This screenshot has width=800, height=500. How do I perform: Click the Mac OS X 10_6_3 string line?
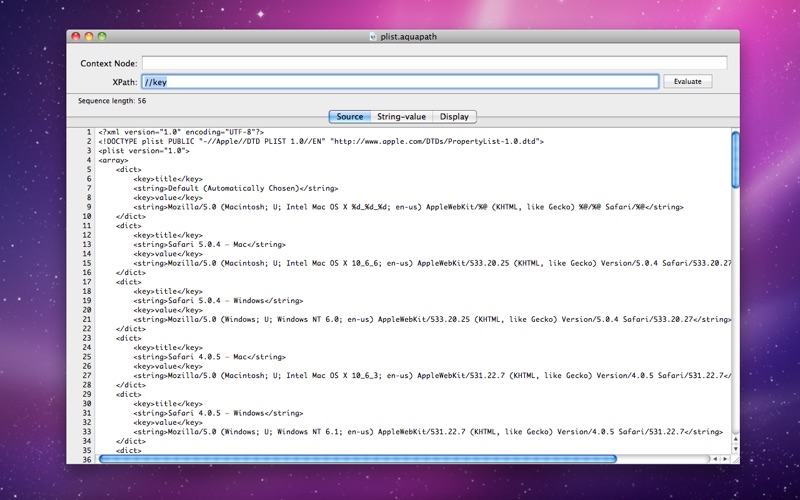pyautogui.click(x=433, y=376)
